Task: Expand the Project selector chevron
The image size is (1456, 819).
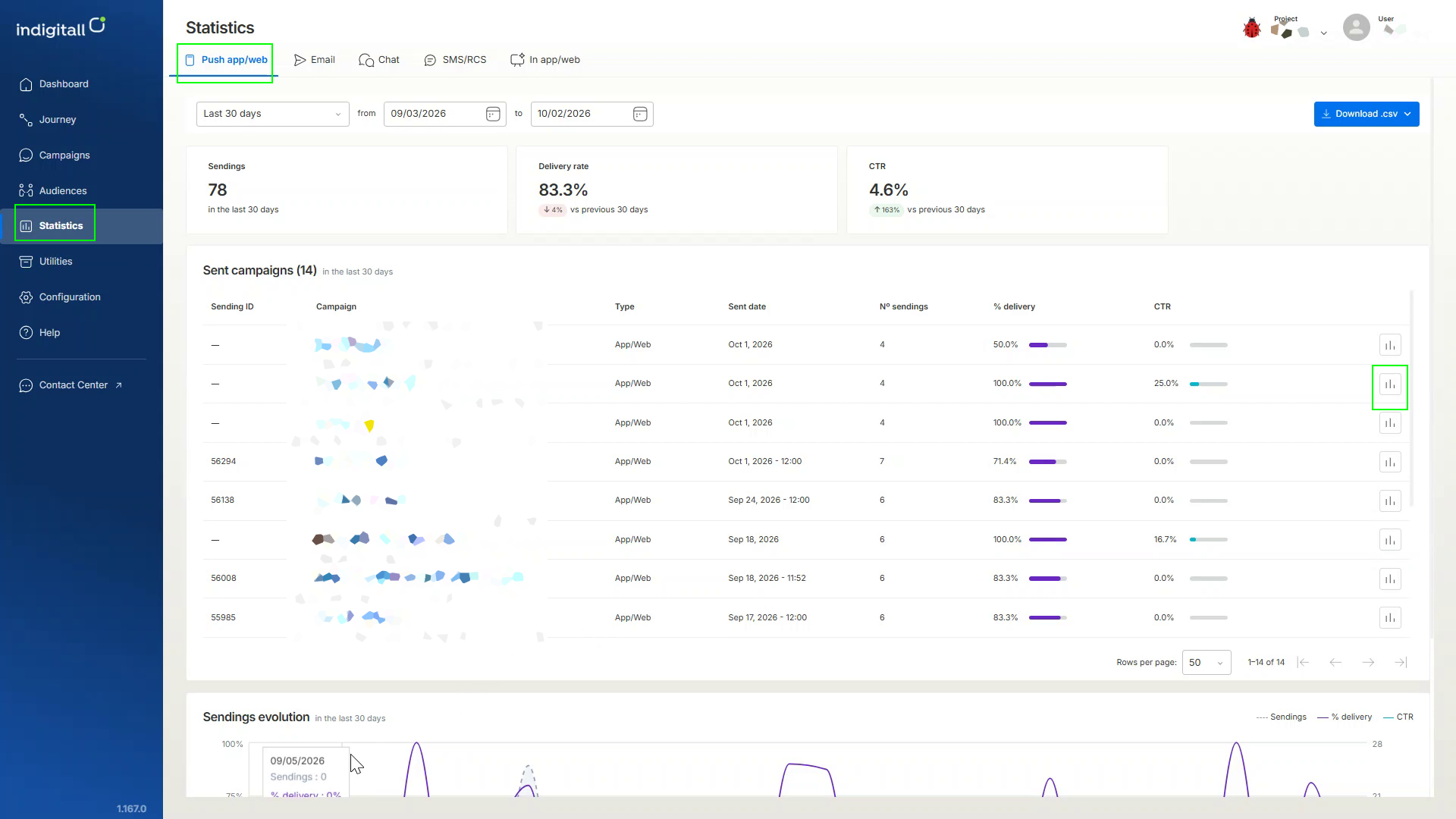Action: coord(1323,33)
